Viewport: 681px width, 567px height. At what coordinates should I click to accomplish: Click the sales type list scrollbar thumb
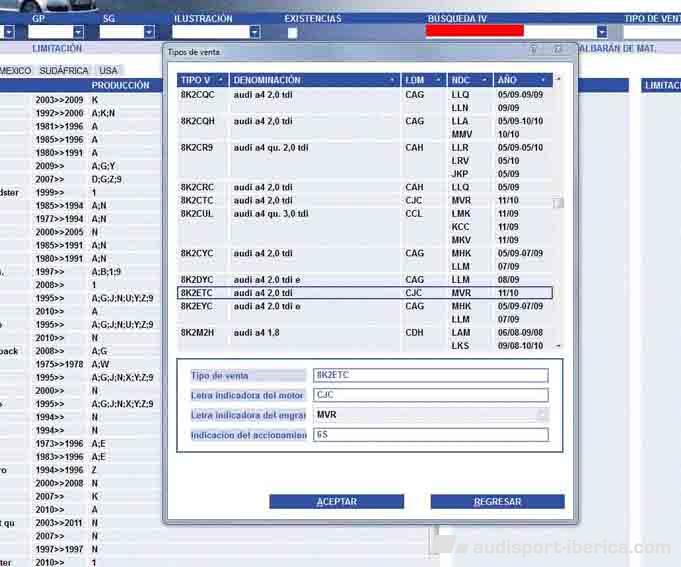point(559,203)
